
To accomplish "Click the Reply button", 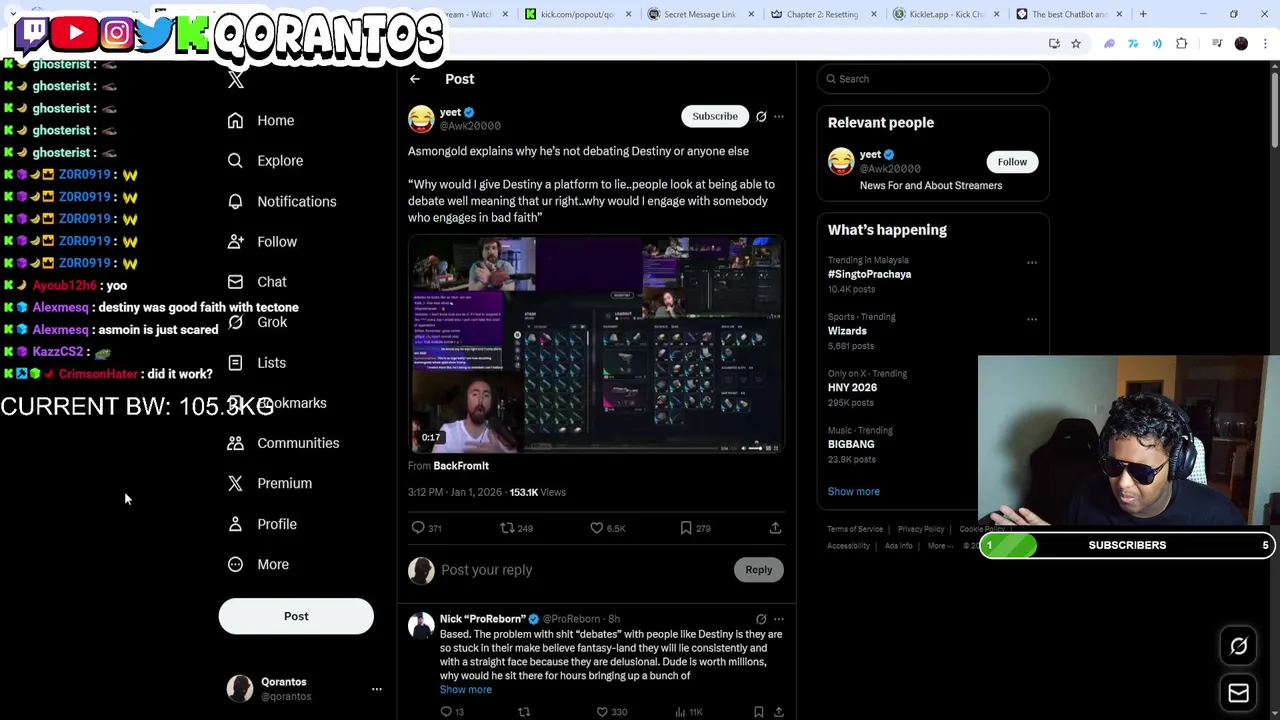I will [x=758, y=570].
